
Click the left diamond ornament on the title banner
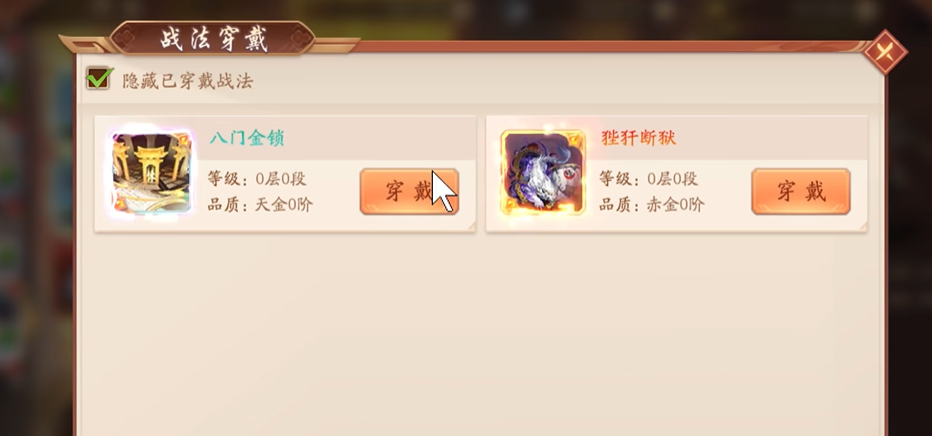[126, 39]
